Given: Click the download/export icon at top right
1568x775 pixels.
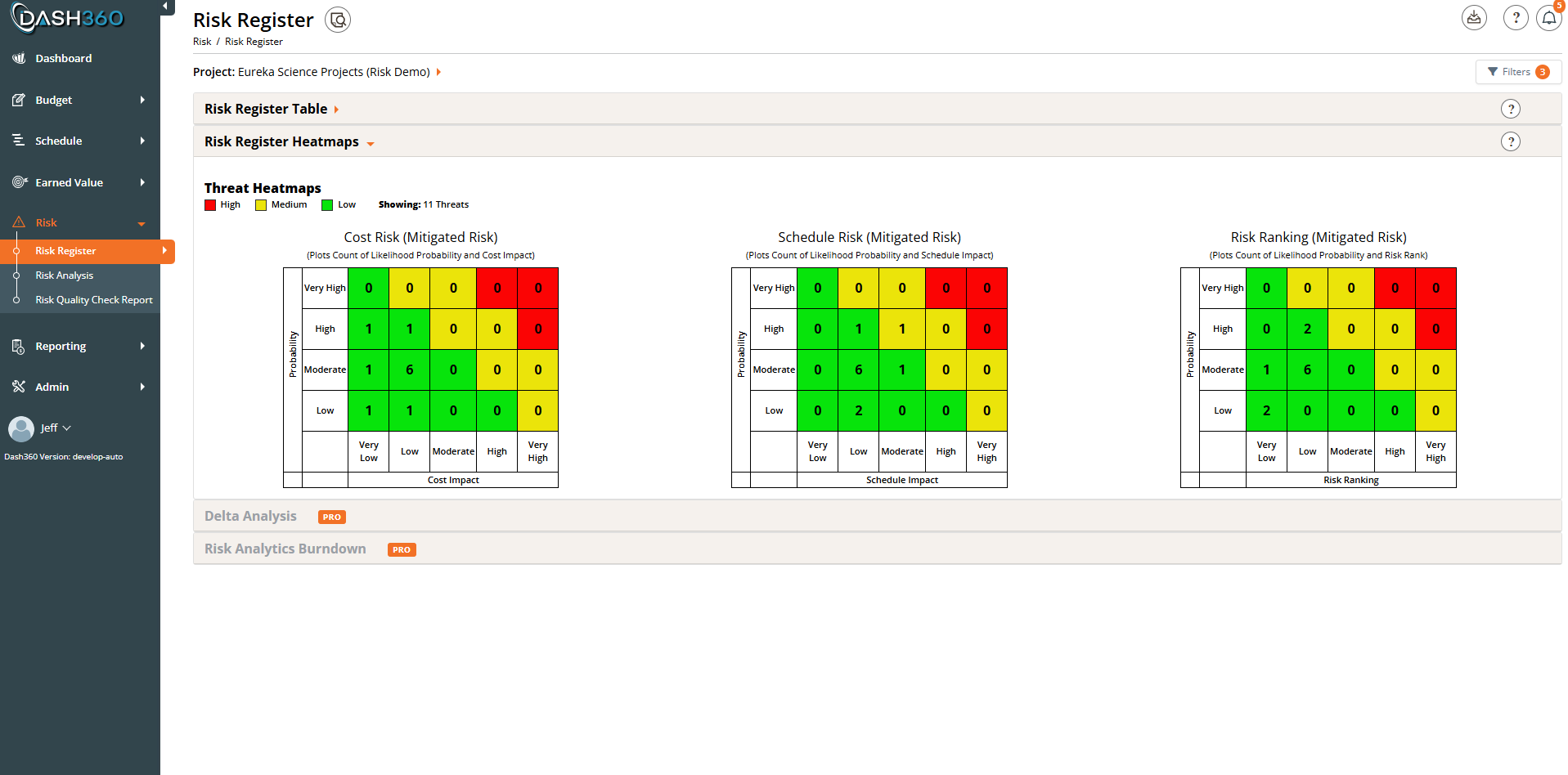Looking at the screenshot, I should [1474, 17].
